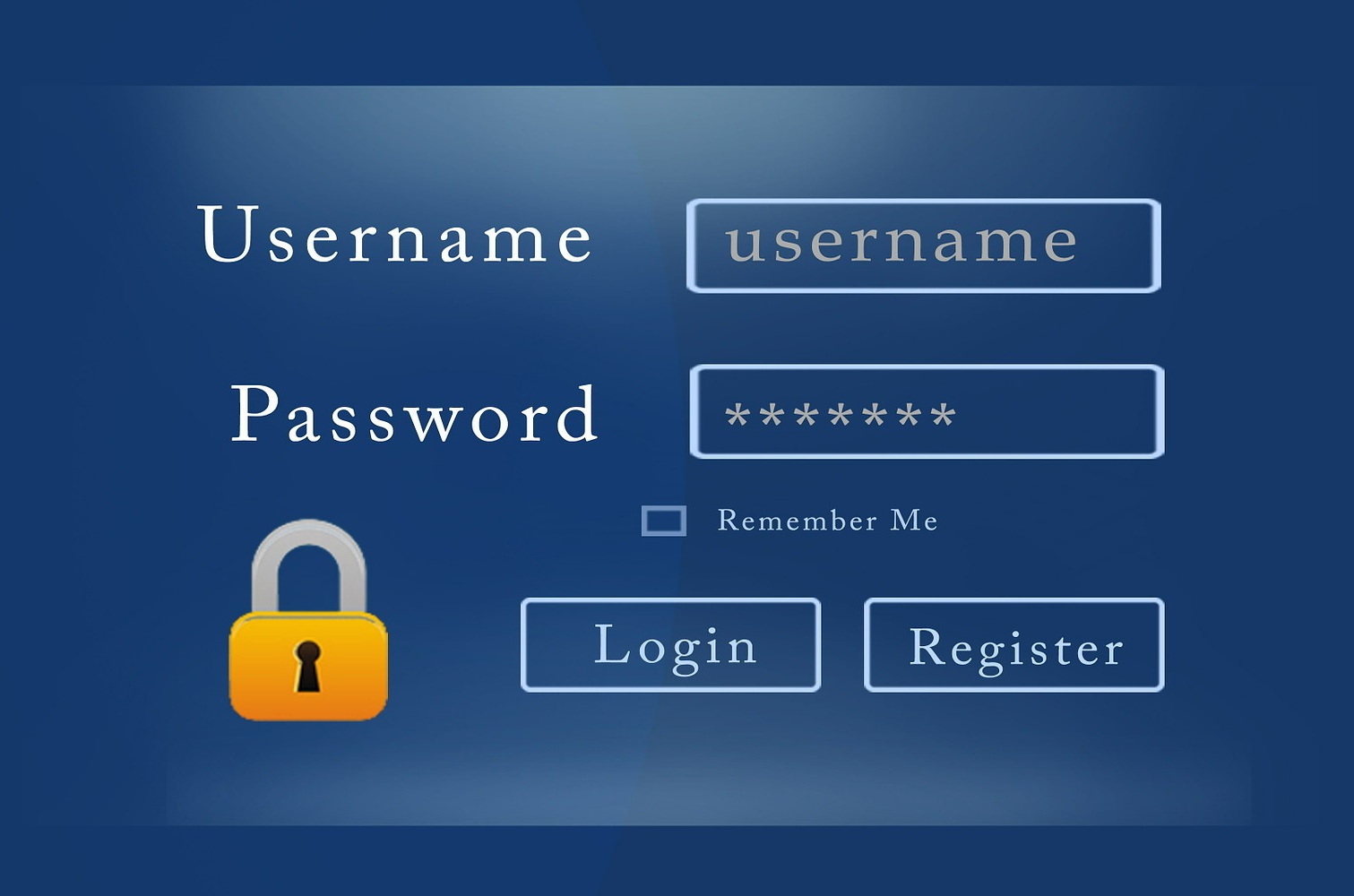Image resolution: width=1354 pixels, height=896 pixels.
Task: Click the Remember Me label text
Action: 827,521
